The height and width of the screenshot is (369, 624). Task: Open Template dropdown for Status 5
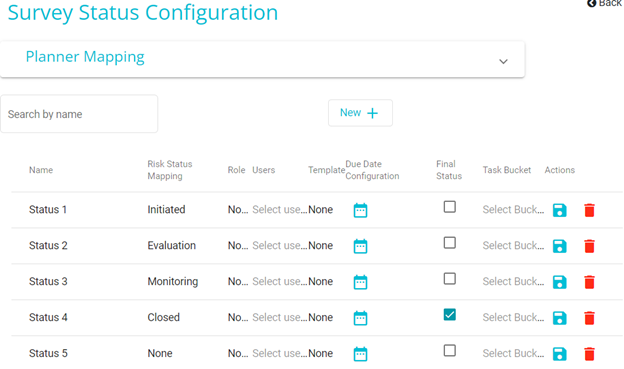[x=321, y=353]
